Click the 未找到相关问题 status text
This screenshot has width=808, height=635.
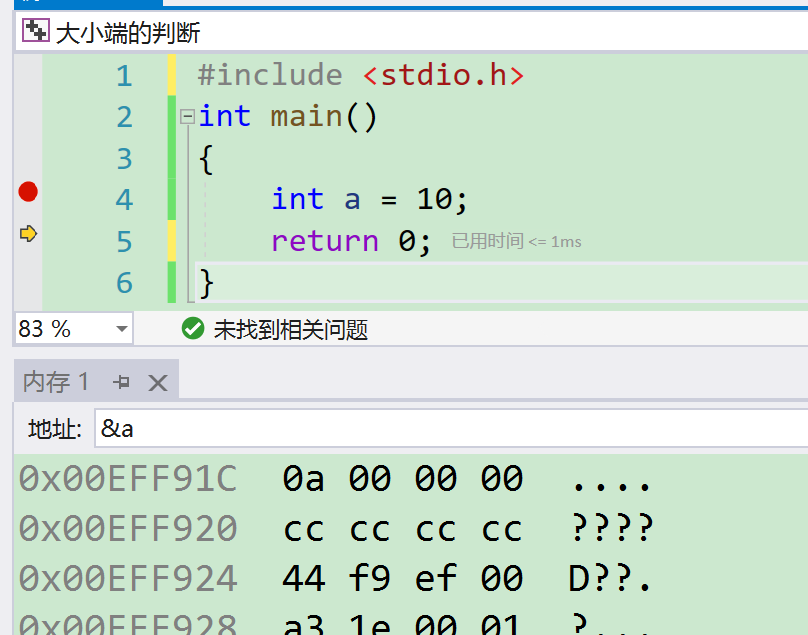point(291,330)
